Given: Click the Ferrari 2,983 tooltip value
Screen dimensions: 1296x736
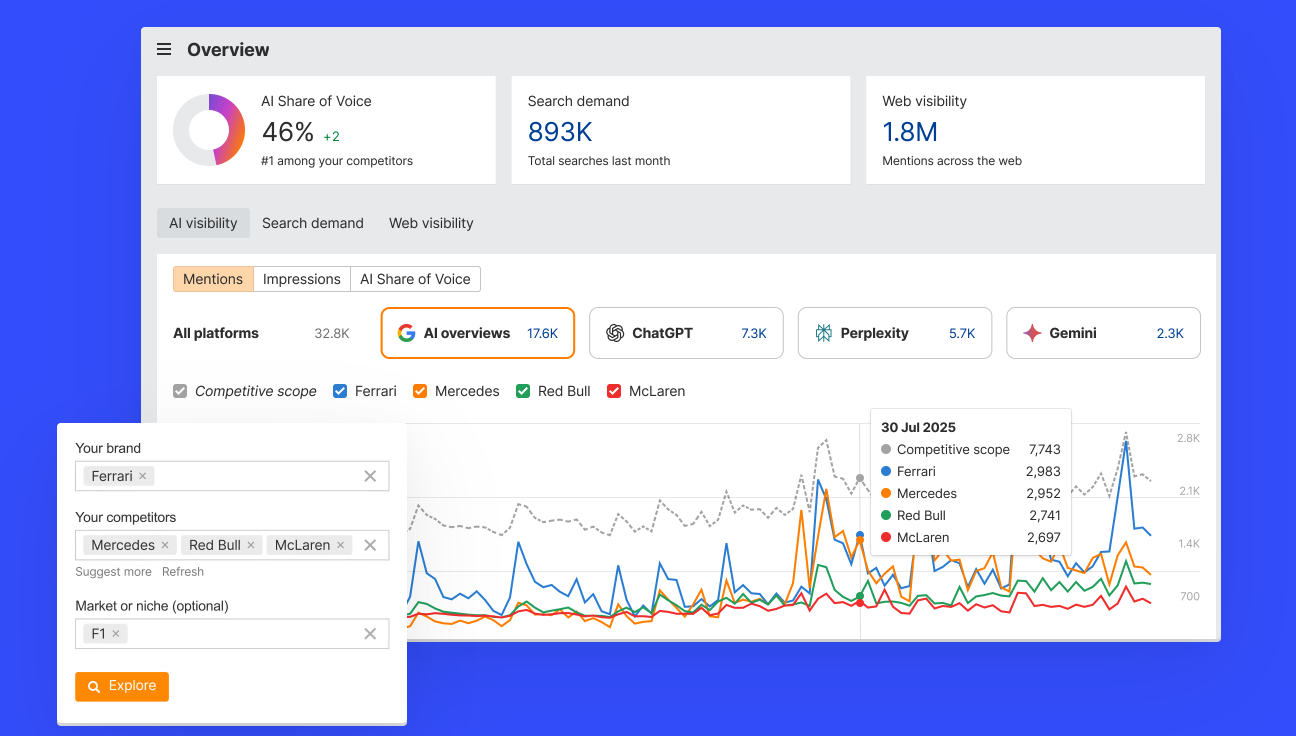Looking at the screenshot, I should tap(1043, 471).
